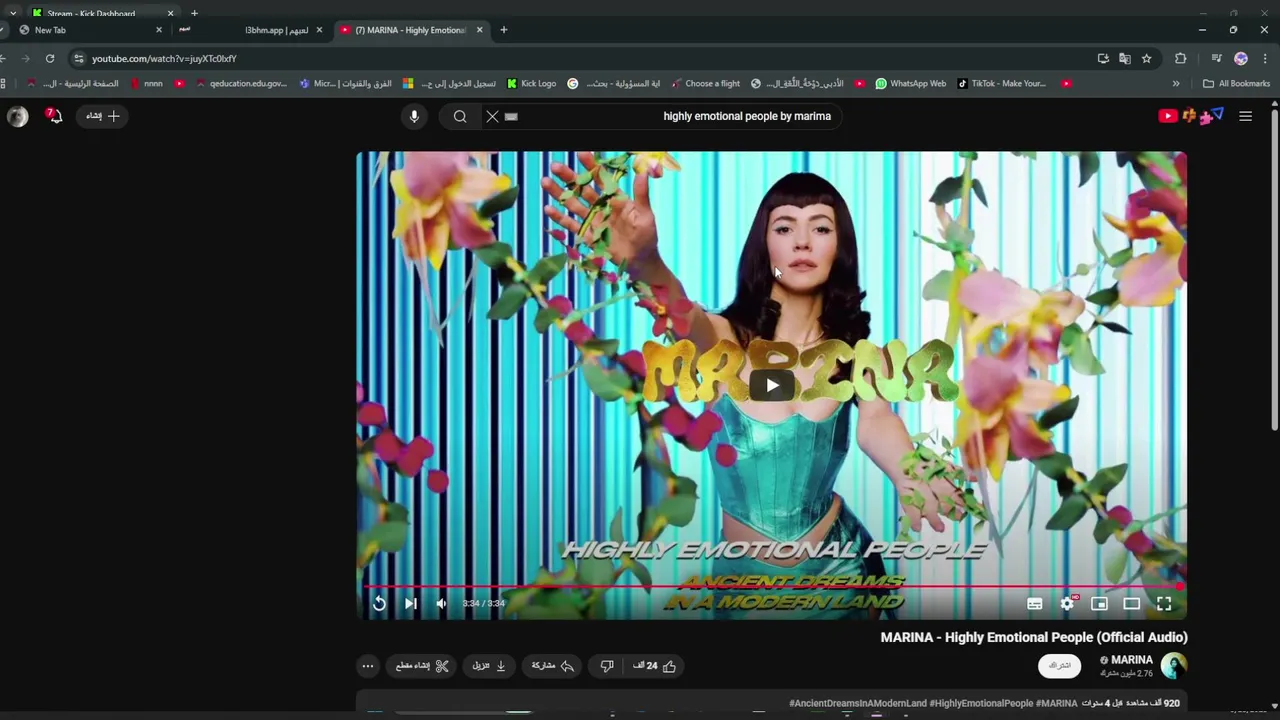Viewport: 1280px width, 720px height.
Task: Click the large play button on video
Action: (772, 386)
